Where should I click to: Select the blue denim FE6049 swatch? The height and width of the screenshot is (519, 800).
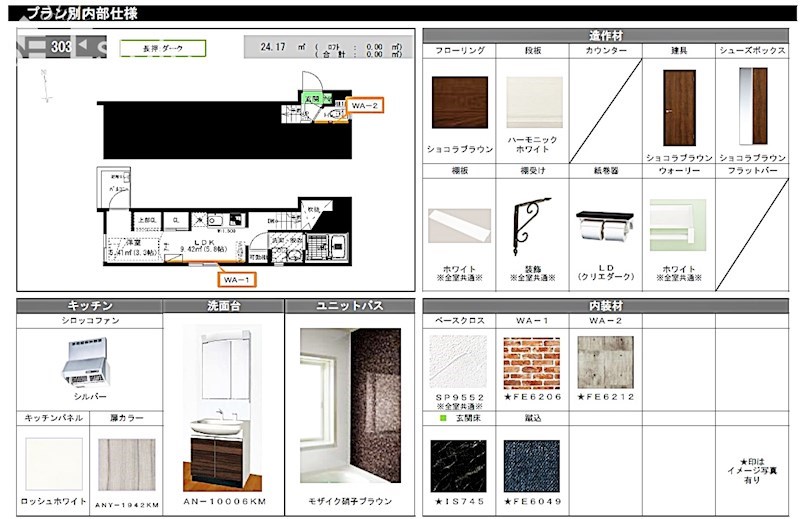pyautogui.click(x=531, y=463)
